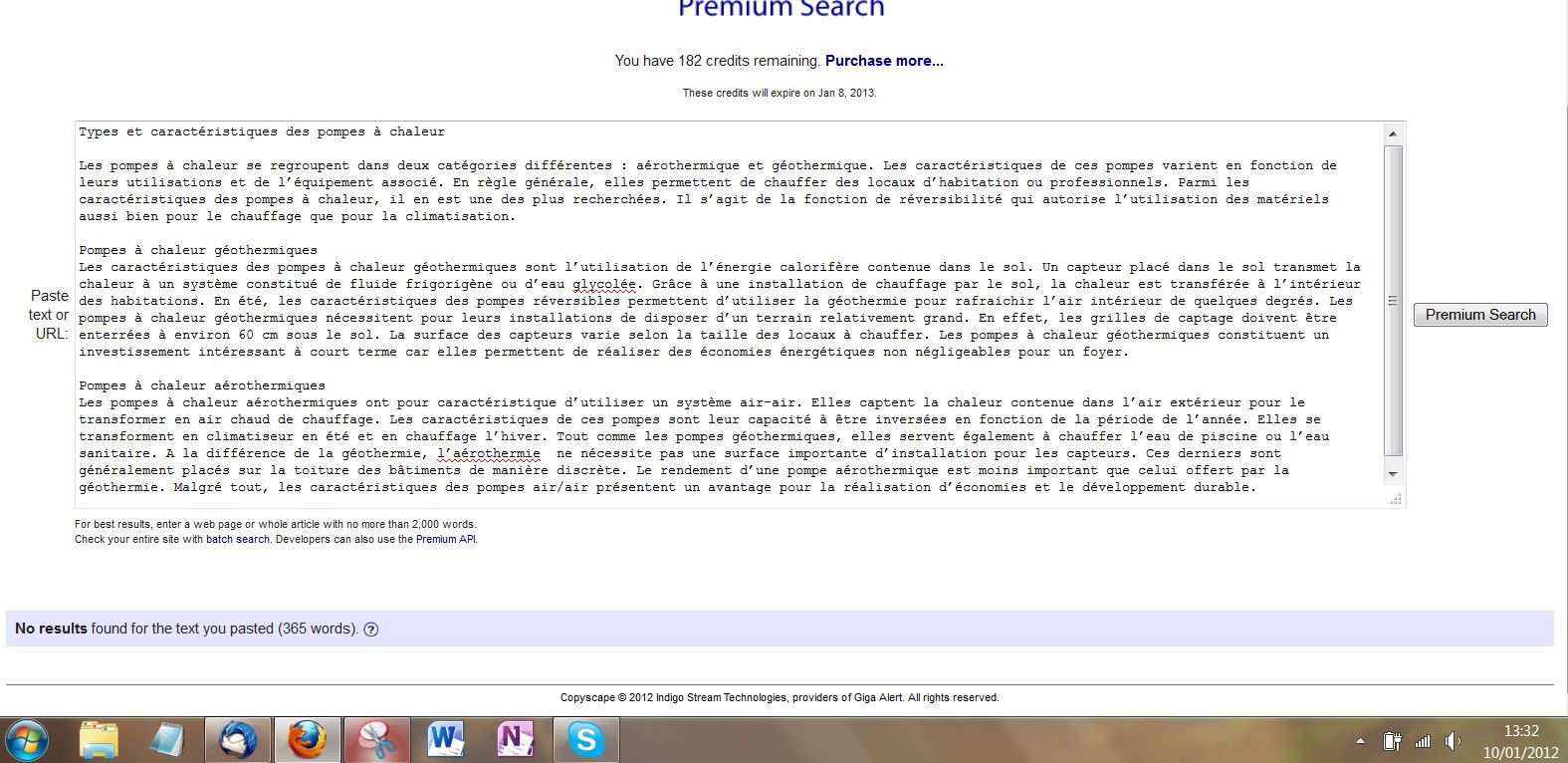Follow the Purchase more... link
The image size is (1568, 763).
884,61
